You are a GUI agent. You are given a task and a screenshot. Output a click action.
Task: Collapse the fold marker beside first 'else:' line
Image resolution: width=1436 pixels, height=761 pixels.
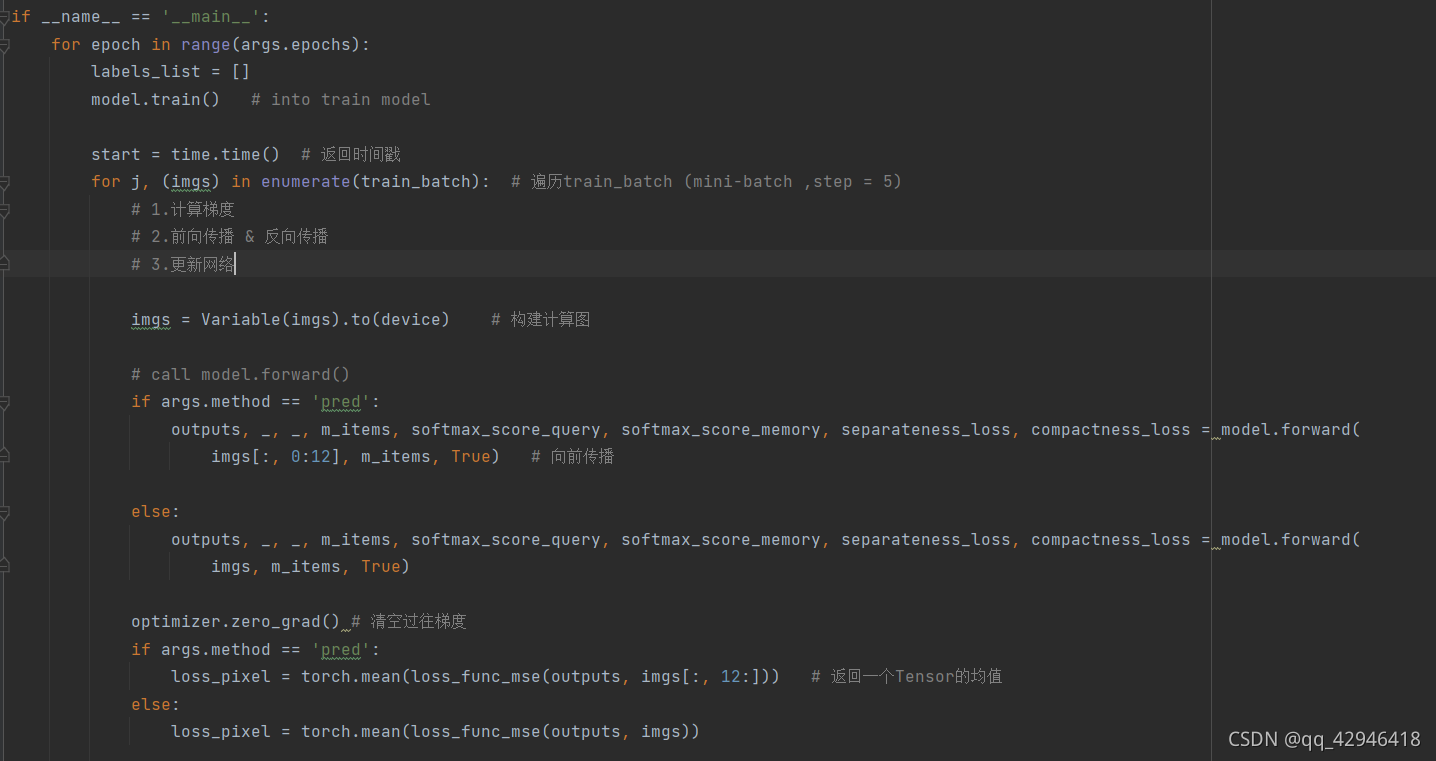click(4, 512)
